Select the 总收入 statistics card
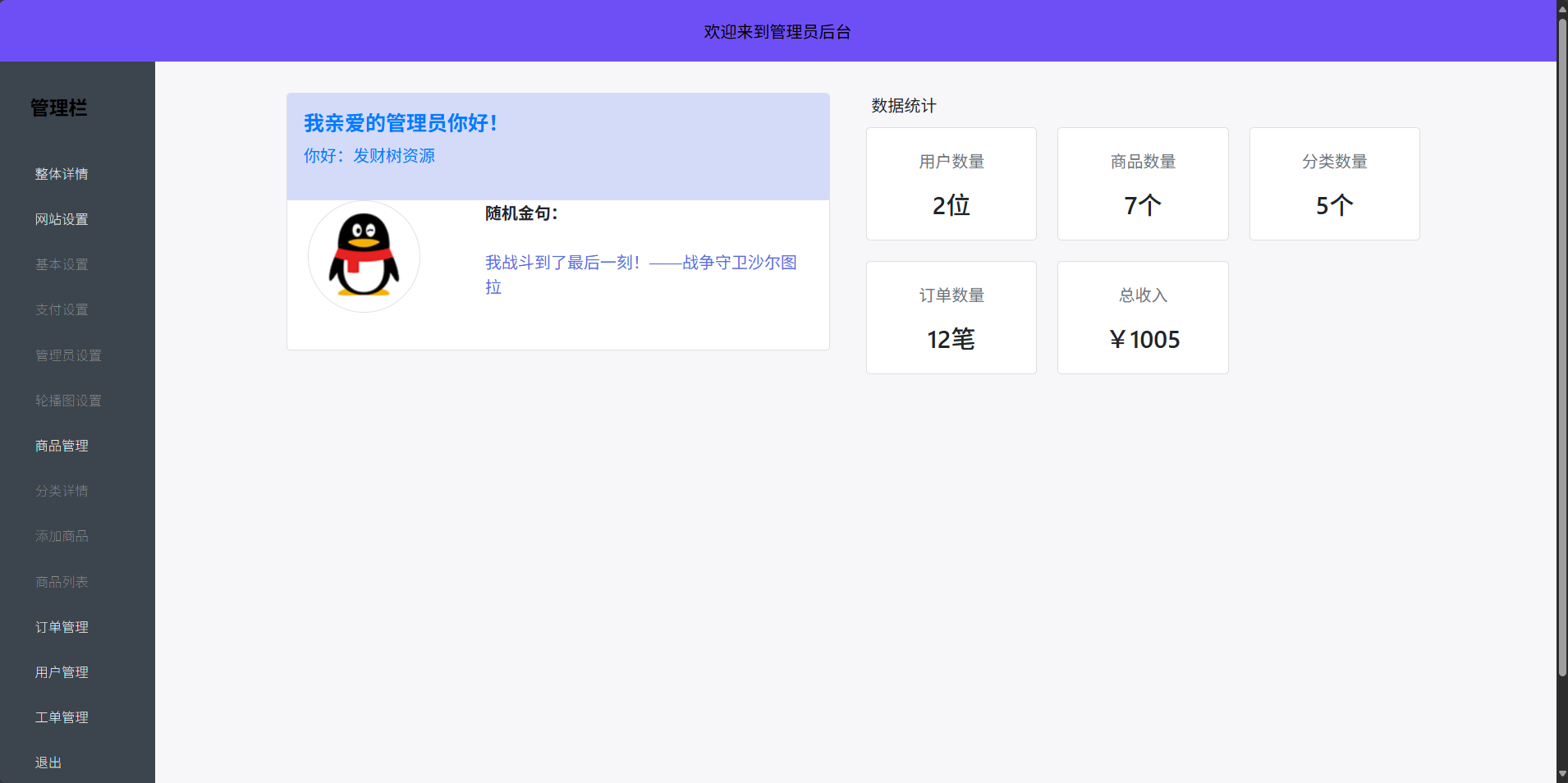Viewport: 1568px width, 783px height. (x=1143, y=318)
